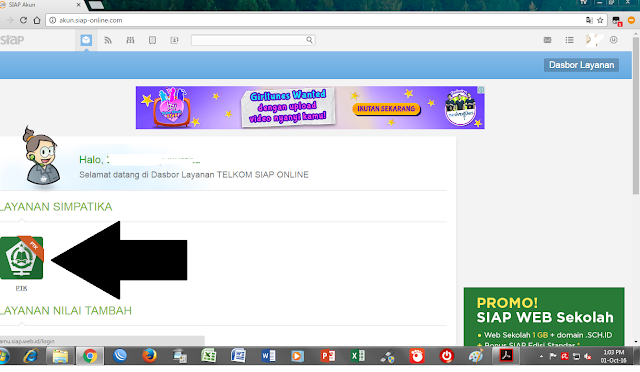
Task: Click the community group icon in SIAP navbar
Action: click(x=130, y=40)
